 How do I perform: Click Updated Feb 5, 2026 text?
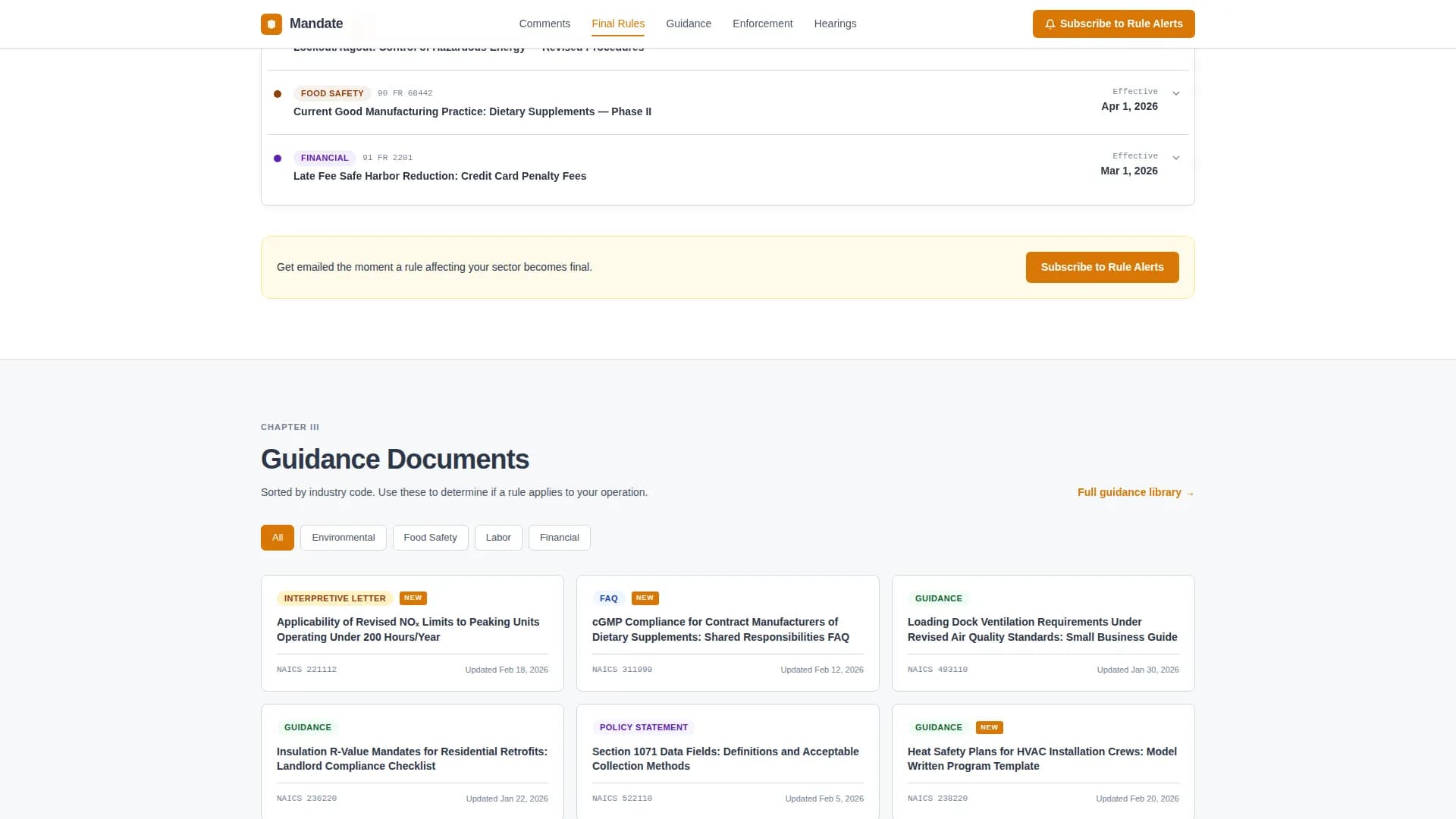click(824, 799)
